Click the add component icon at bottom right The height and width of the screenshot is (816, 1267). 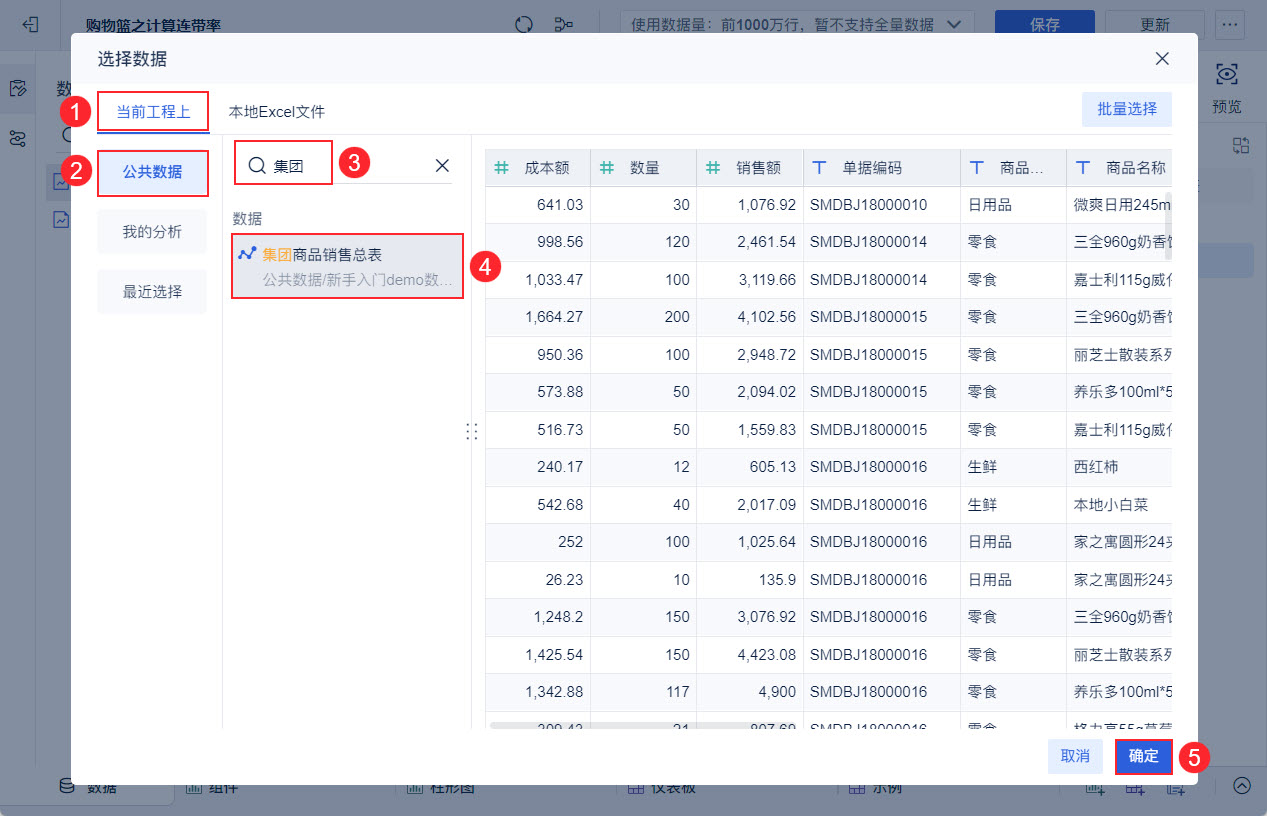click(x=1096, y=788)
